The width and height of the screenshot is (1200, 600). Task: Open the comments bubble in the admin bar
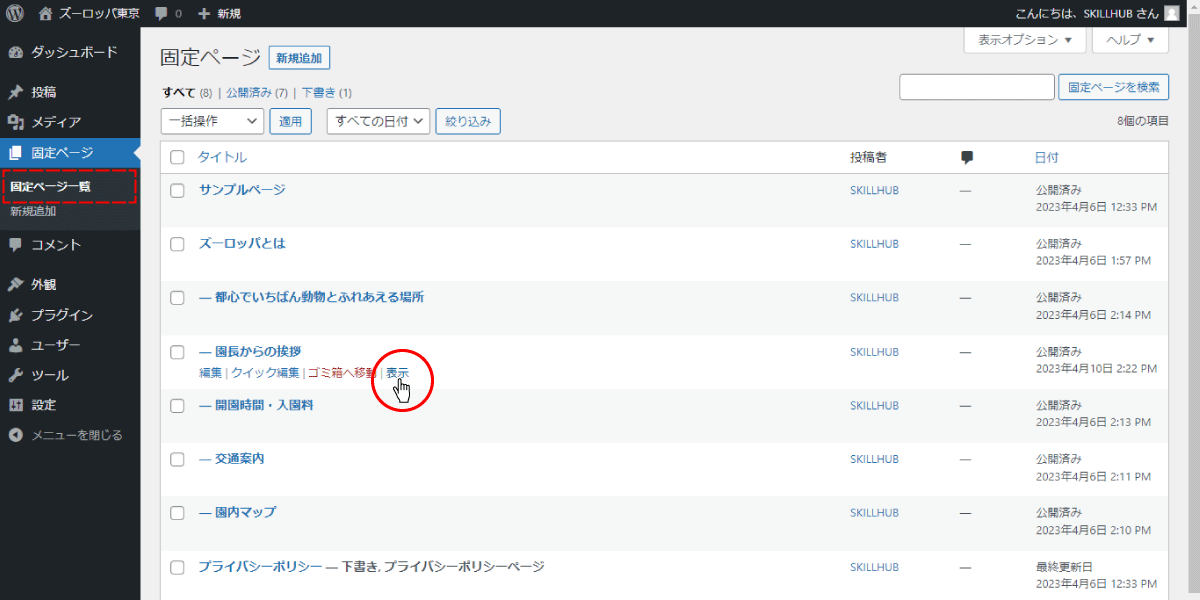(x=167, y=13)
